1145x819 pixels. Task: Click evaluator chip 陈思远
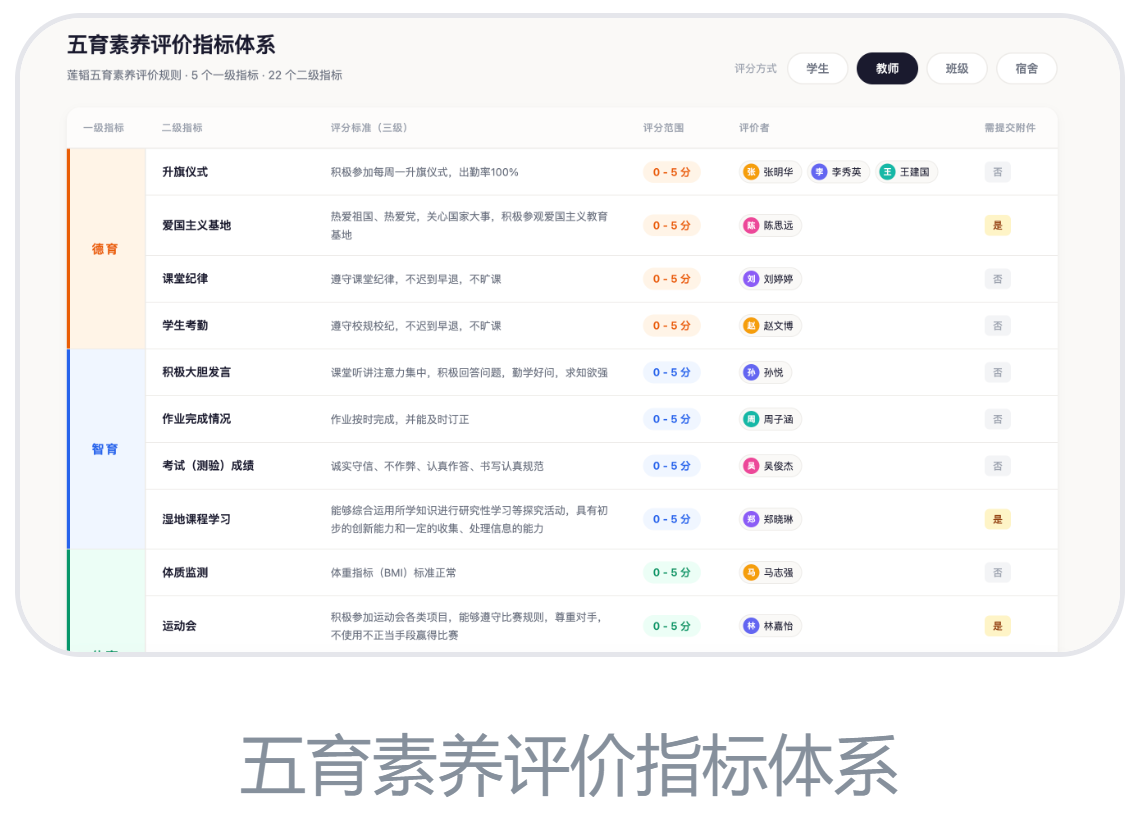click(x=770, y=226)
